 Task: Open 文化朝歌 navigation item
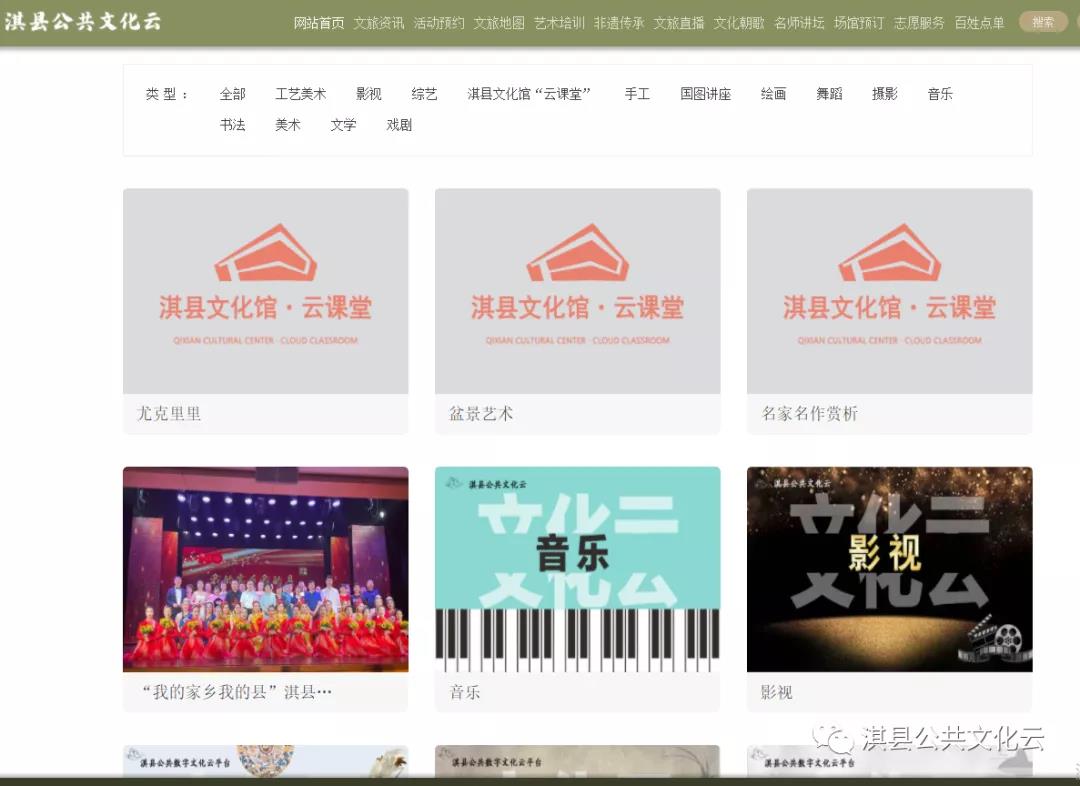click(738, 23)
